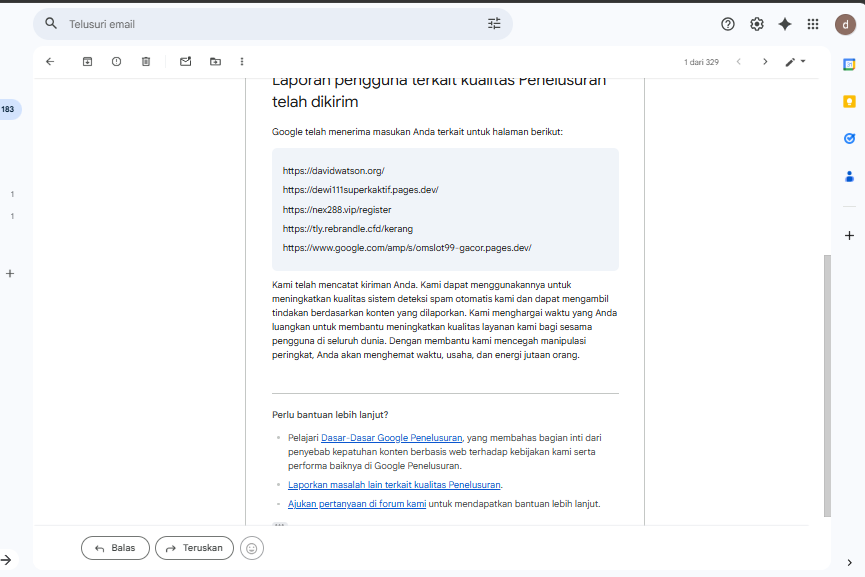Click the https://davidwatson.org/ URL text
Image resolution: width=865 pixels, height=577 pixels.
tap(334, 170)
